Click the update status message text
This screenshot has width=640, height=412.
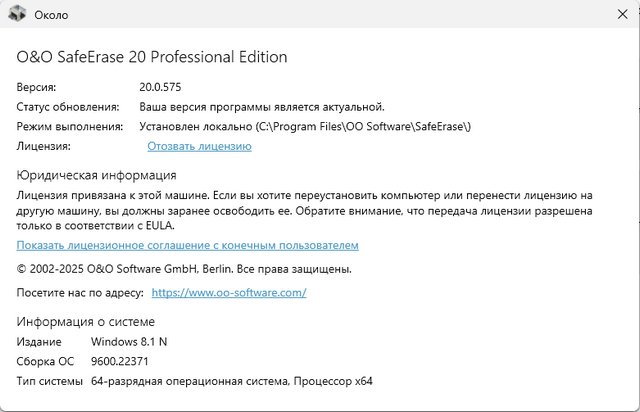[261, 107]
